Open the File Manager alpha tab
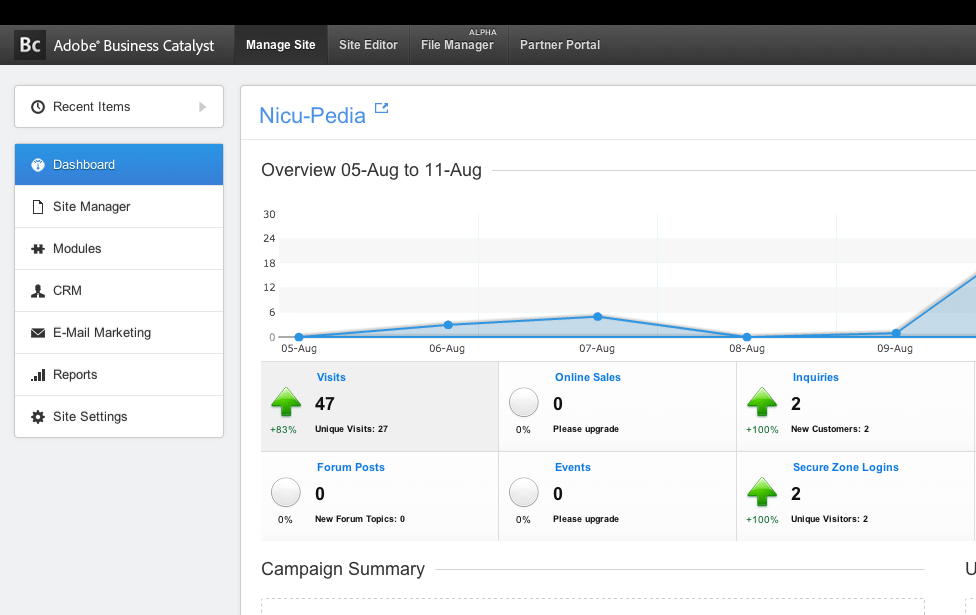 click(459, 45)
